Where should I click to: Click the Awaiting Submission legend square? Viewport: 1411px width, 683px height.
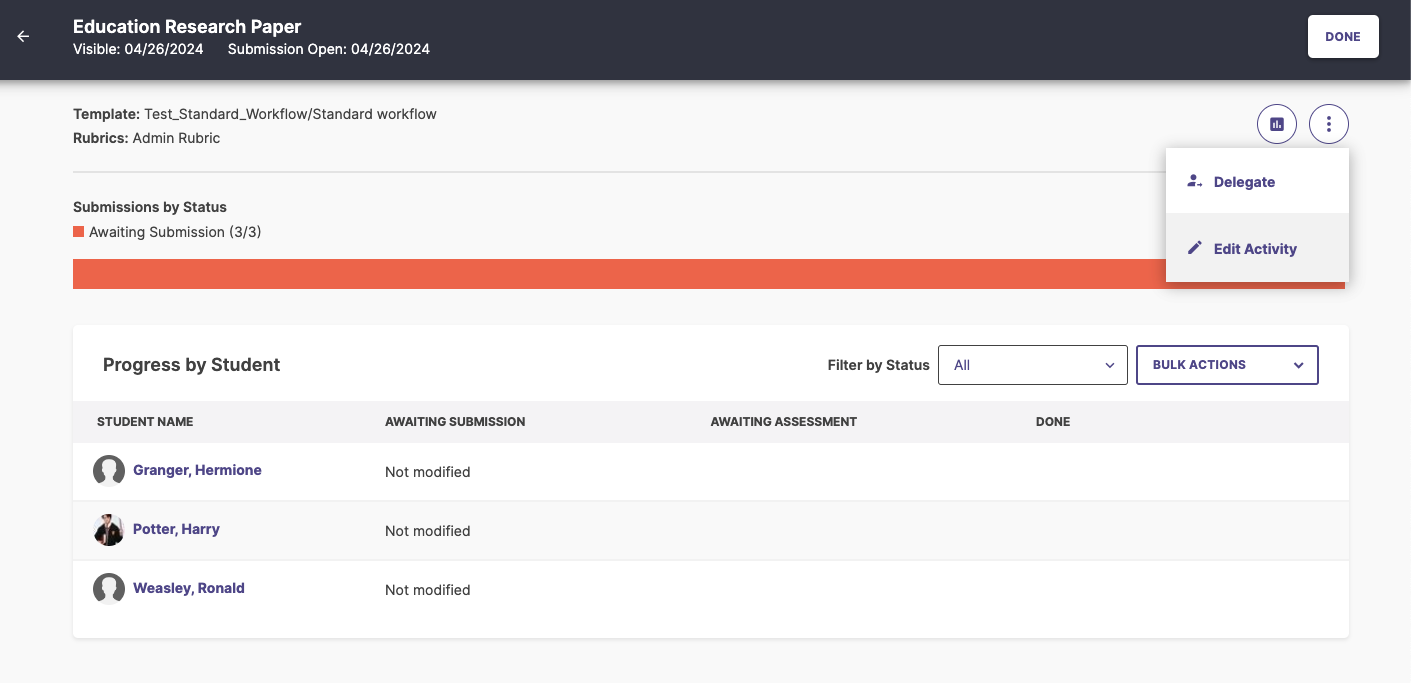77,231
